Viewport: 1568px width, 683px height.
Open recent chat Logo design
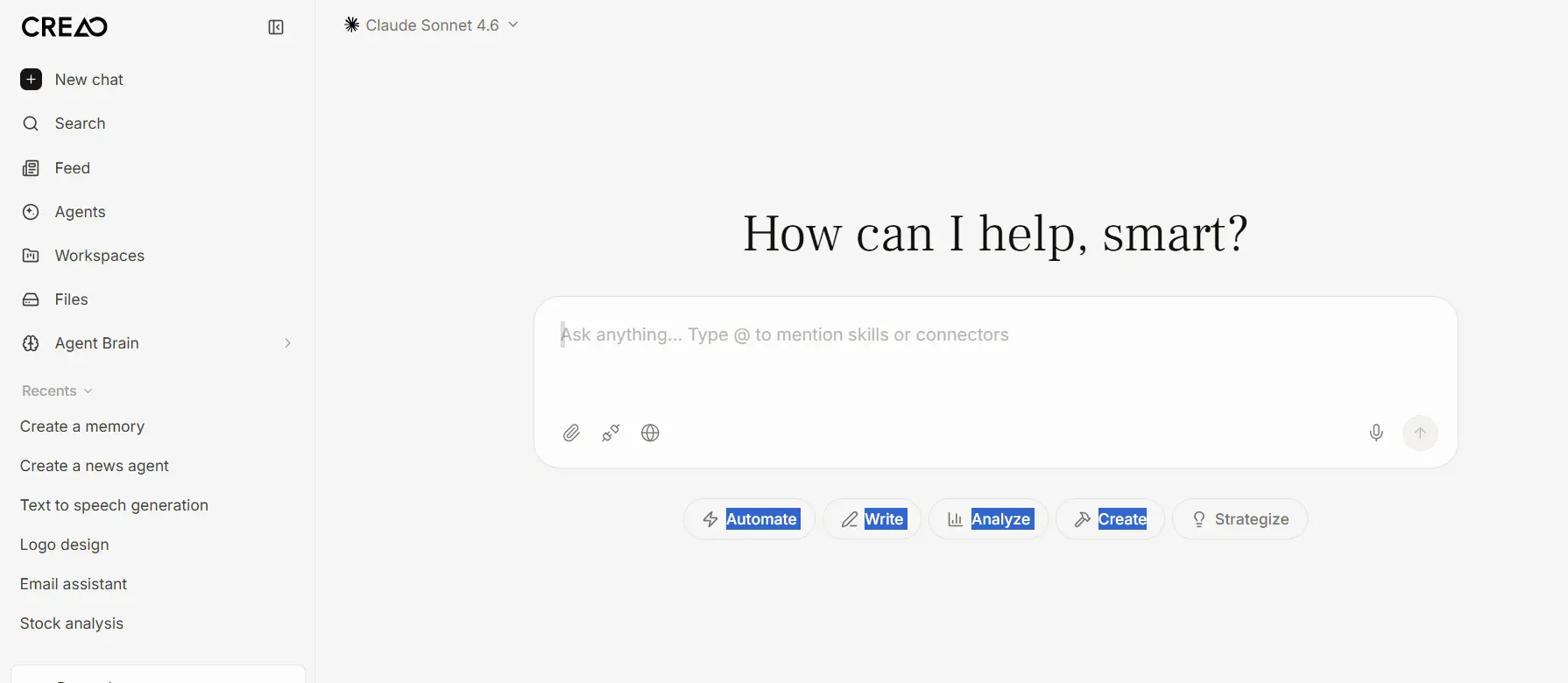coord(65,545)
